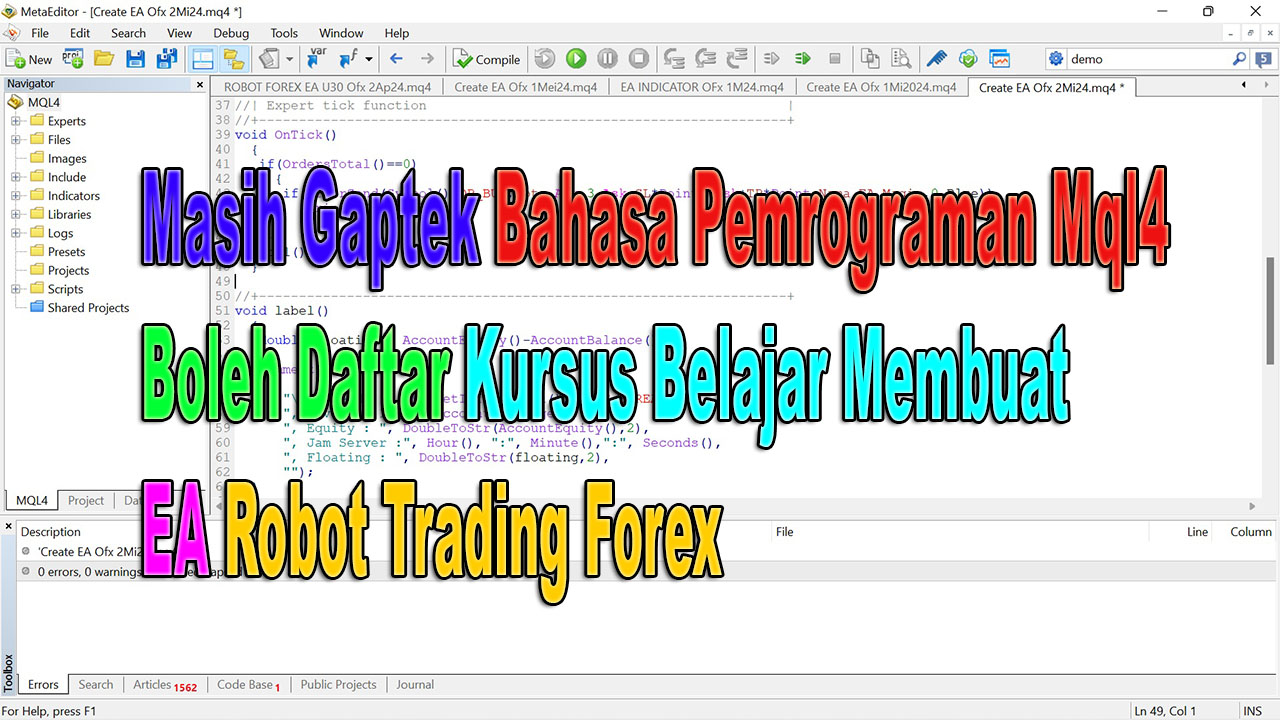Image resolution: width=1280 pixels, height=720 pixels.
Task: Open a file with the folder icon
Action: [103, 59]
